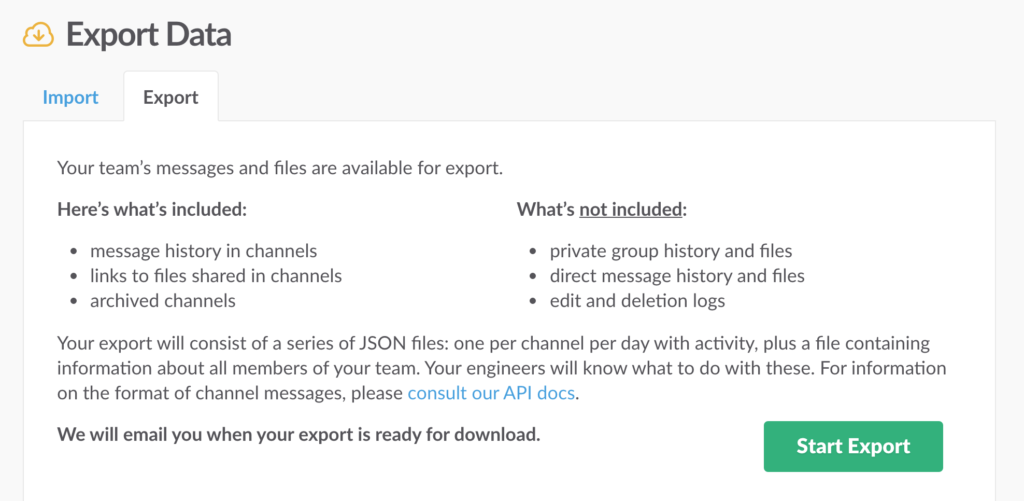Click the bullet dot before 'edit and deletion logs'

pos(534,301)
